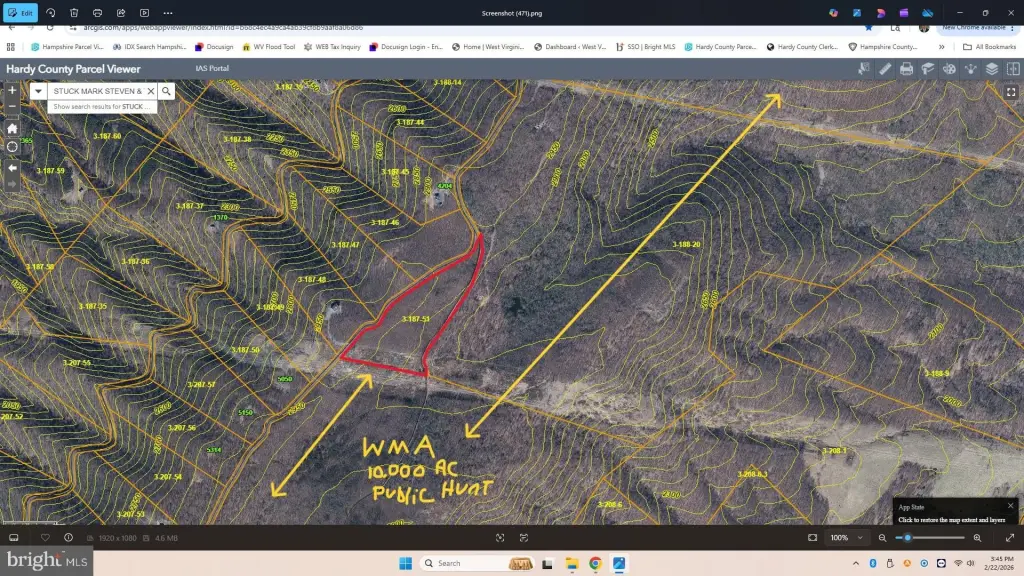
Task: Open the map Print widget
Action: (x=906, y=69)
